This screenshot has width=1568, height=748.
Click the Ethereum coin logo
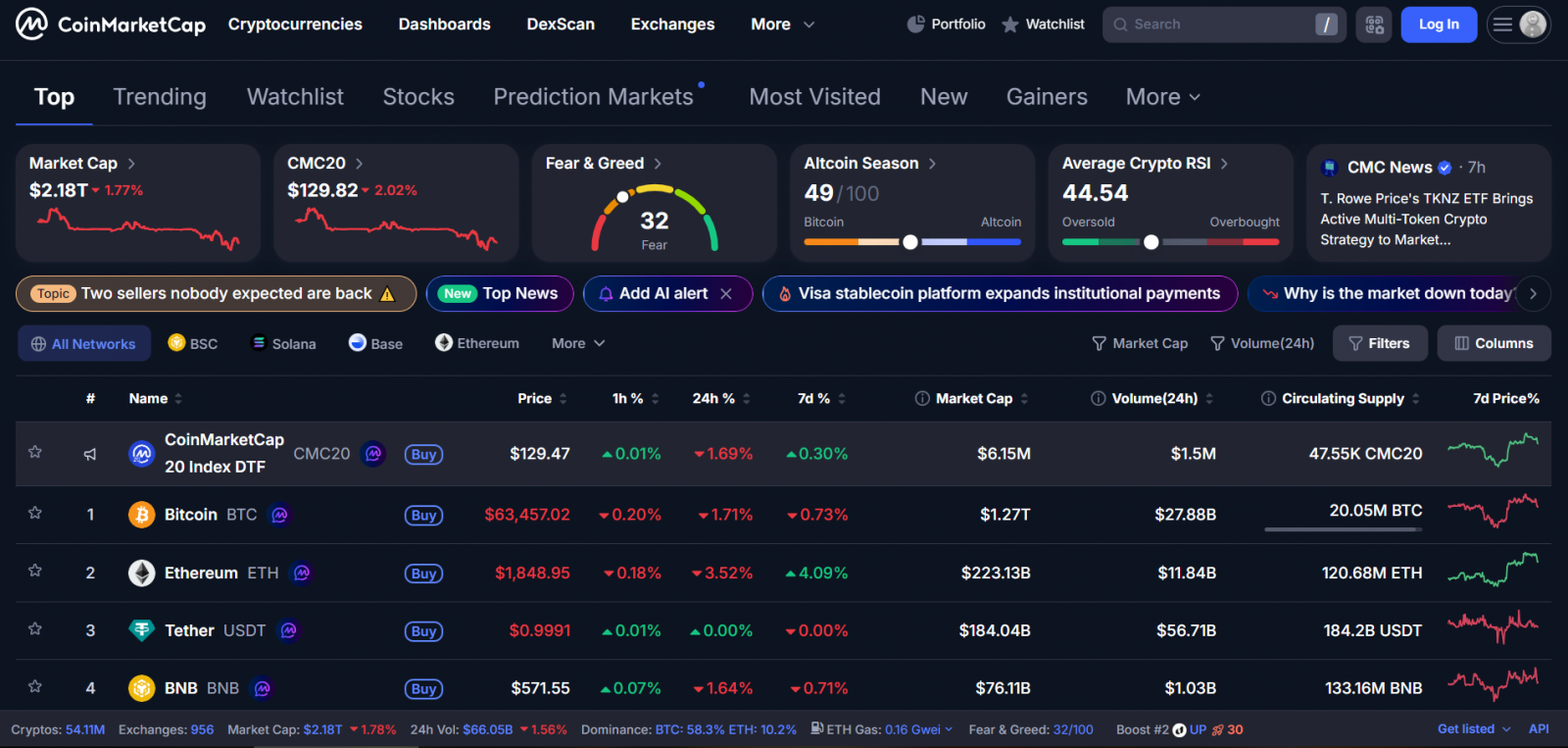point(142,573)
